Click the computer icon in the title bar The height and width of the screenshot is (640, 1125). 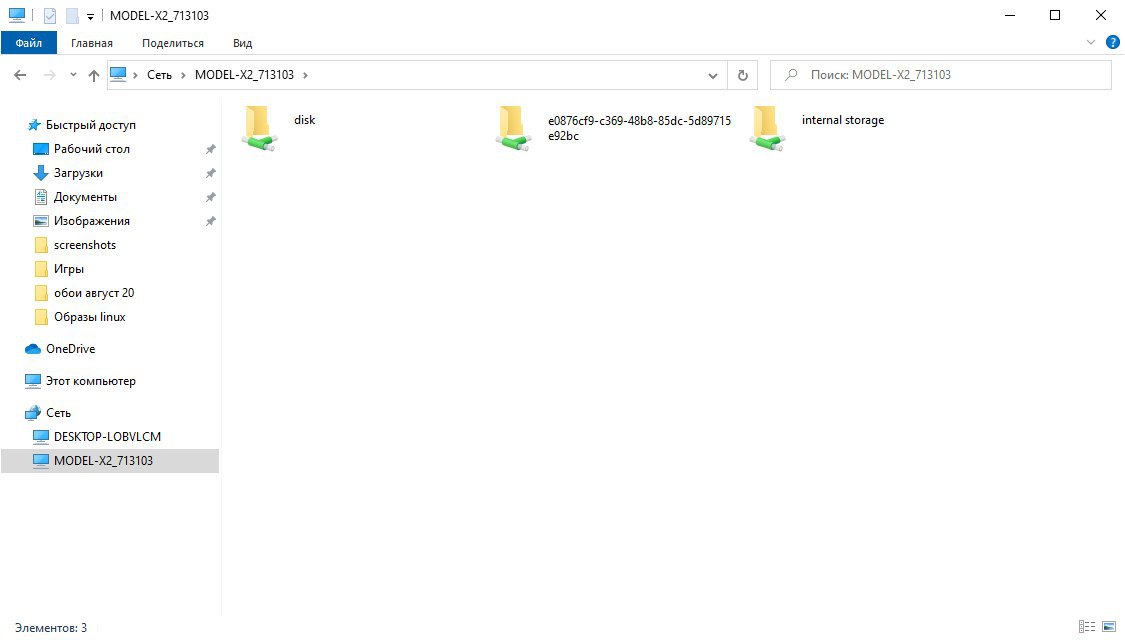[17, 15]
